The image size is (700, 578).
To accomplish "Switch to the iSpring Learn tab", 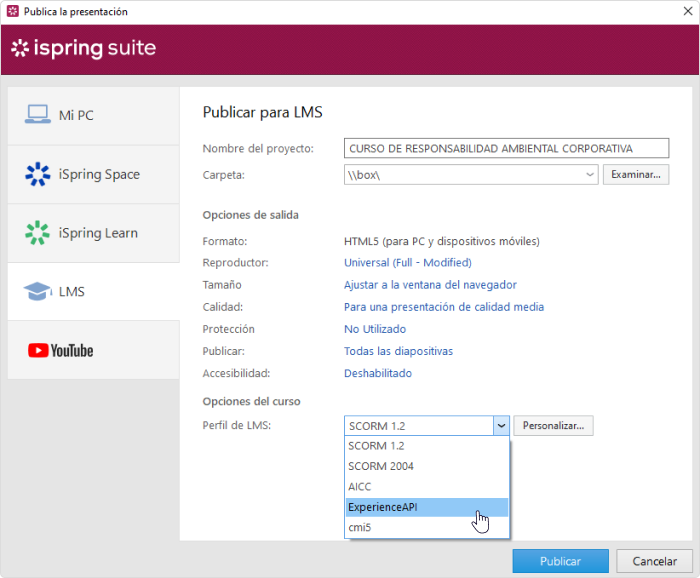I will pos(94,233).
